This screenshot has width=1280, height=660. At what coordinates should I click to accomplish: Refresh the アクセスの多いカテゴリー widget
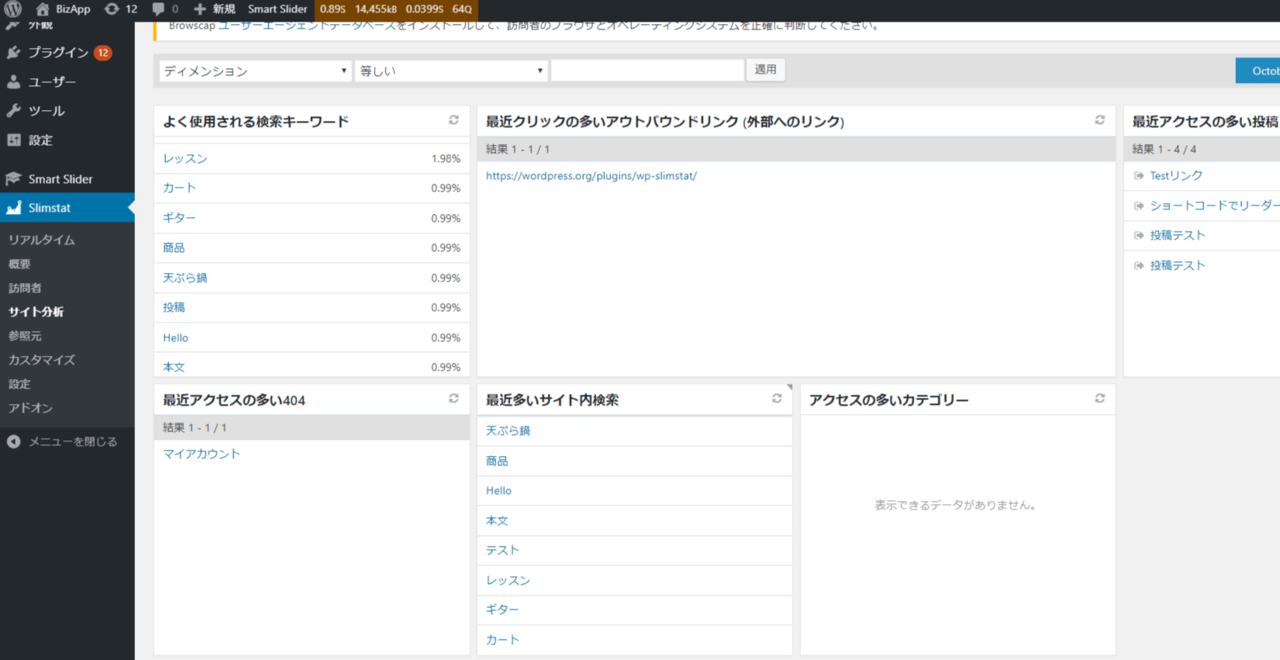click(x=1099, y=398)
